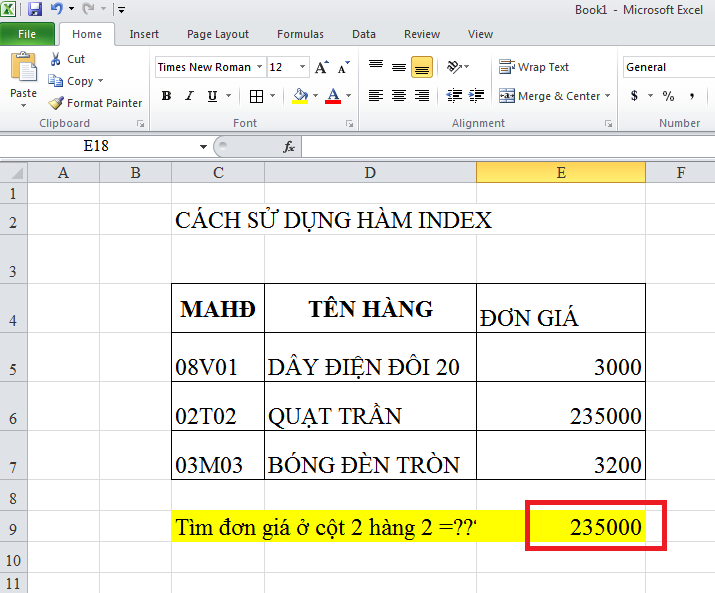Open Fill Color palette arrow
This screenshot has width=715, height=593.
tap(316, 96)
